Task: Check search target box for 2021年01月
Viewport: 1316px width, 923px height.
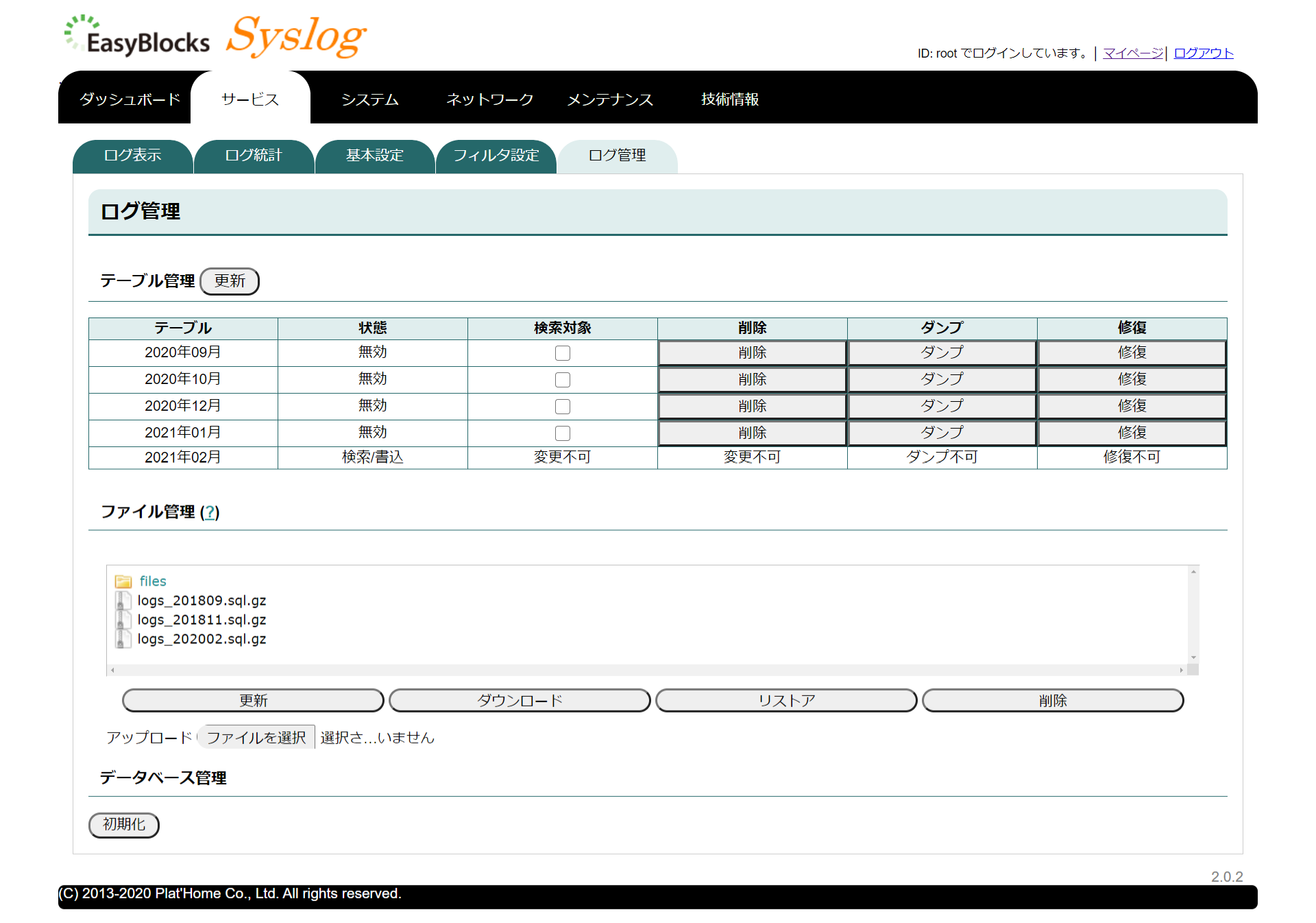Action: [563, 433]
